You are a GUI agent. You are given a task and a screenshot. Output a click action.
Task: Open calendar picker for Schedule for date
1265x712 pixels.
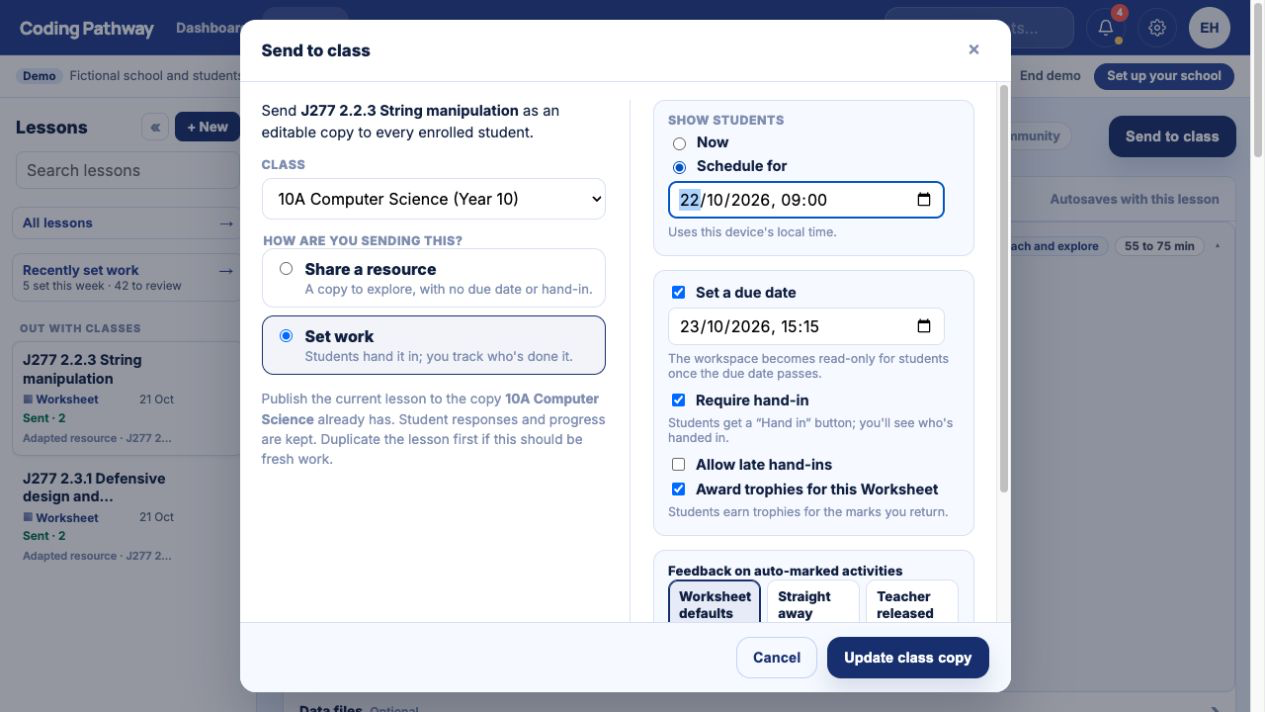[x=923, y=200]
